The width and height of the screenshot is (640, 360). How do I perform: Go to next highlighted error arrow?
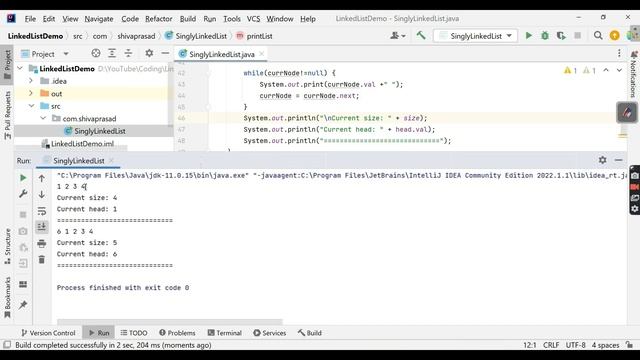tap(619, 70)
